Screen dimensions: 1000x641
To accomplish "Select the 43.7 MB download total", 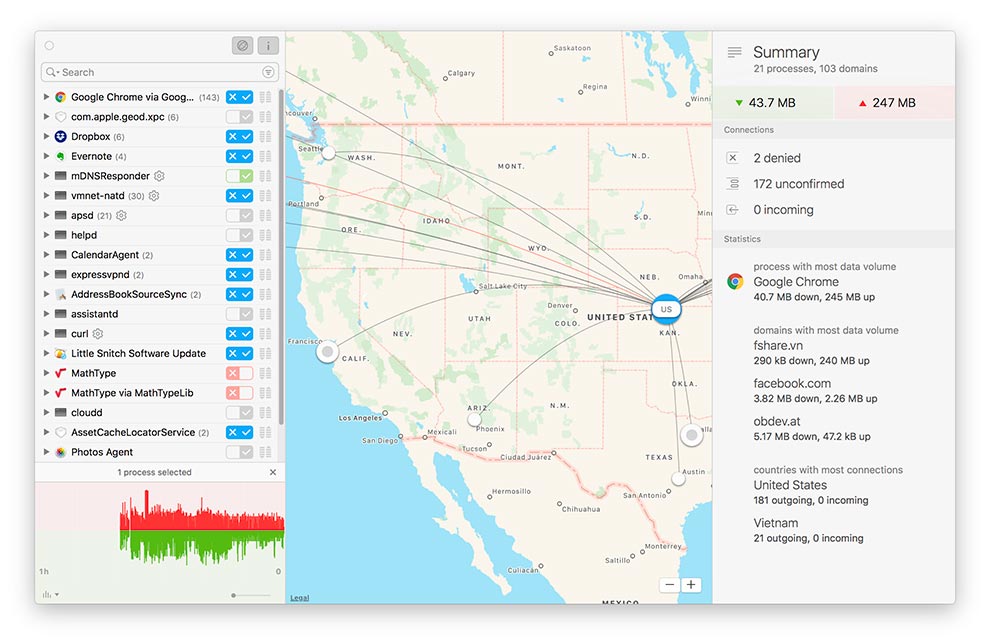I will point(773,103).
